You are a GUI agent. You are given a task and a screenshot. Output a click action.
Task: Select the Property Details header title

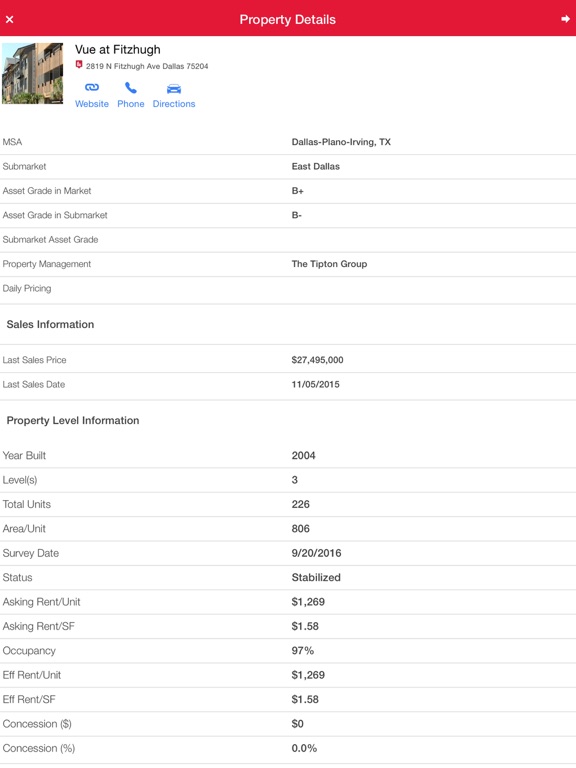click(288, 20)
